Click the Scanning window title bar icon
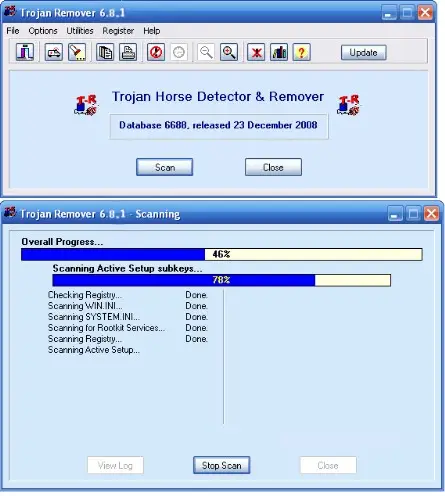This screenshot has height=496, width=445. tap(10, 212)
